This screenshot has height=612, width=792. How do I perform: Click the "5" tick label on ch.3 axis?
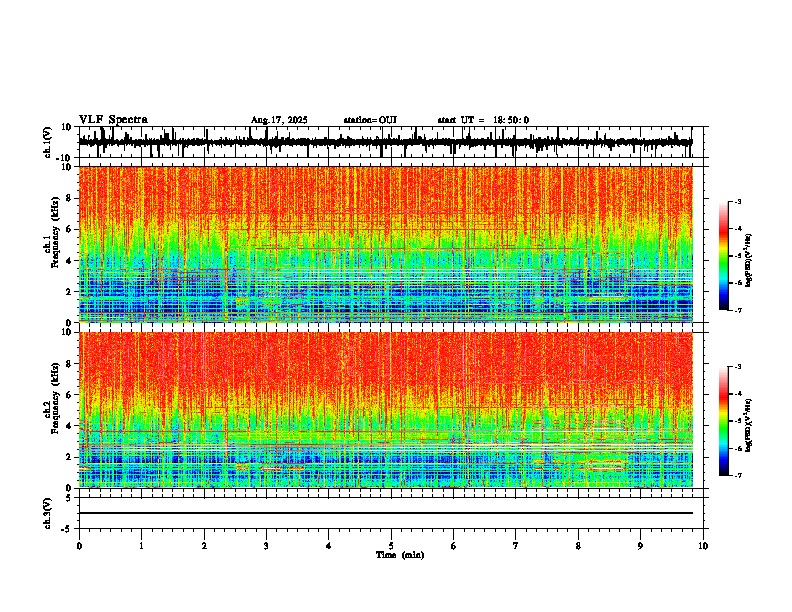tap(69, 498)
